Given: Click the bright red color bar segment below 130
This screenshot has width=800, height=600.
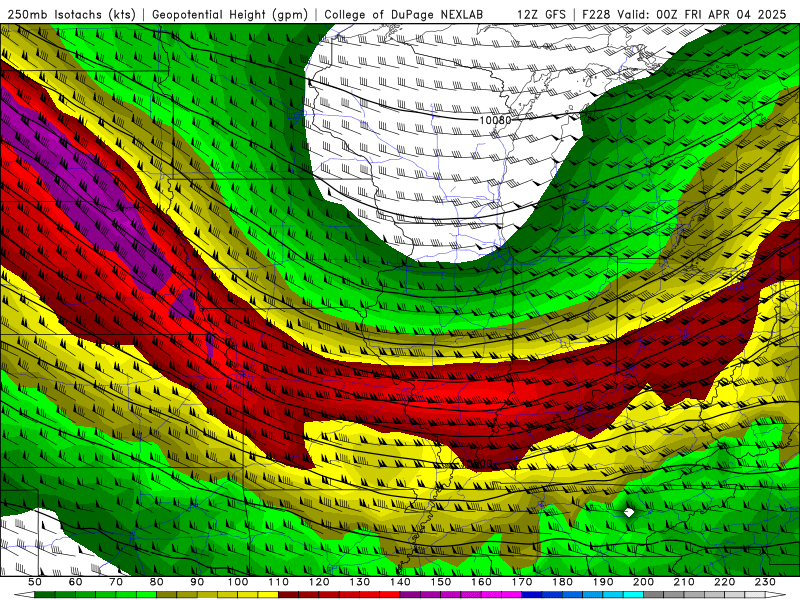Looking at the screenshot, I should (370, 595).
